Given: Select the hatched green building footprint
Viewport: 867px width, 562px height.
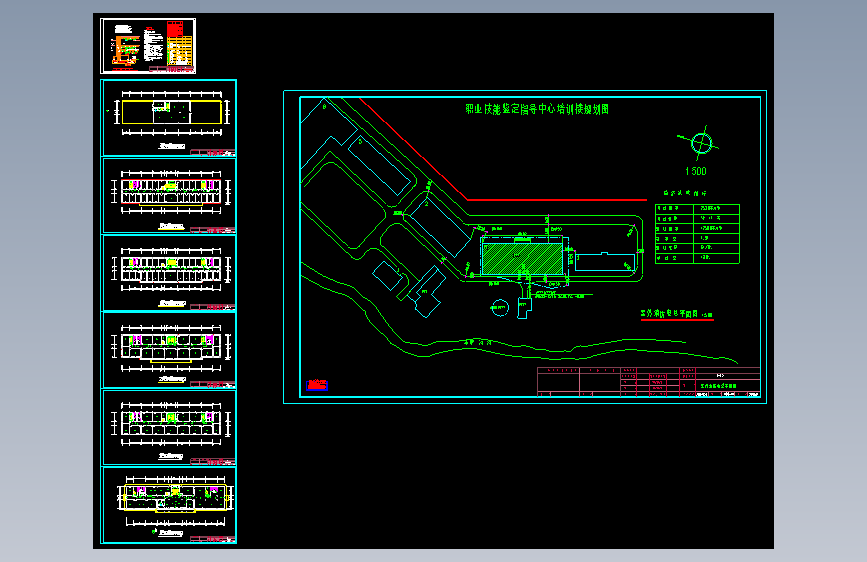Looking at the screenshot, I should pyautogui.click(x=523, y=258).
